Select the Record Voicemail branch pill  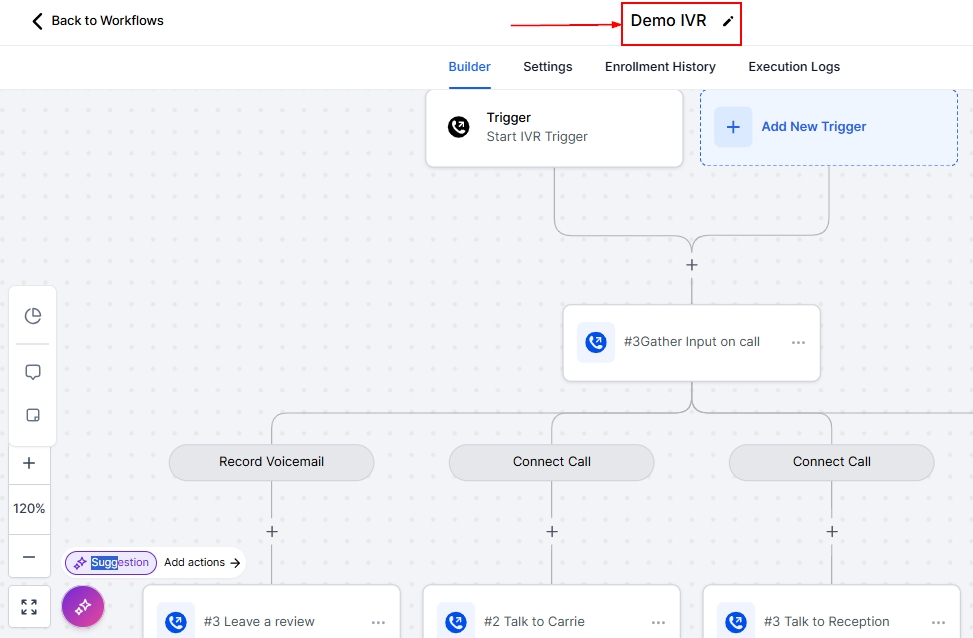tap(271, 462)
